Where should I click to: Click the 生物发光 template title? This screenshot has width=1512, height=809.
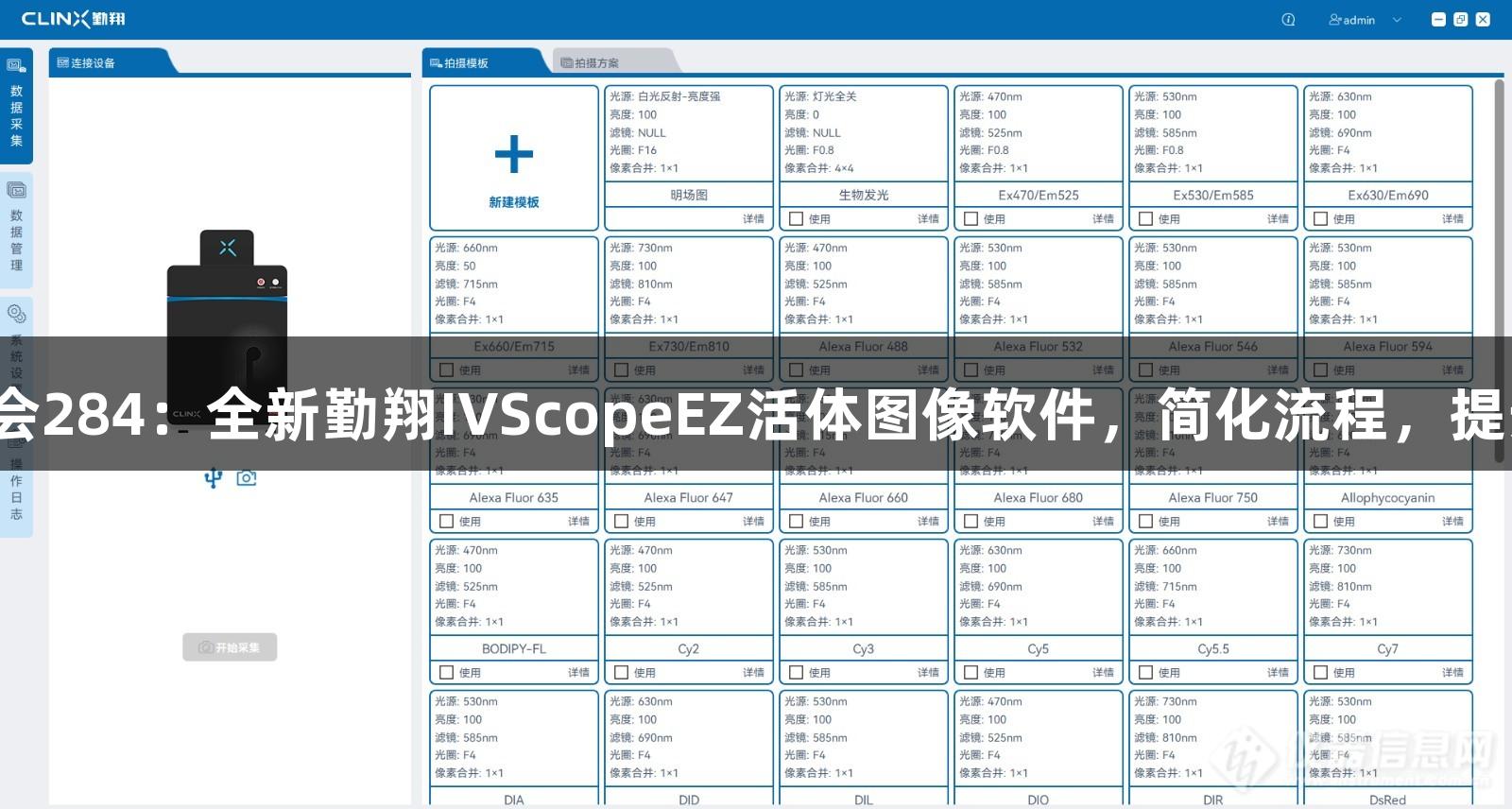[x=864, y=195]
